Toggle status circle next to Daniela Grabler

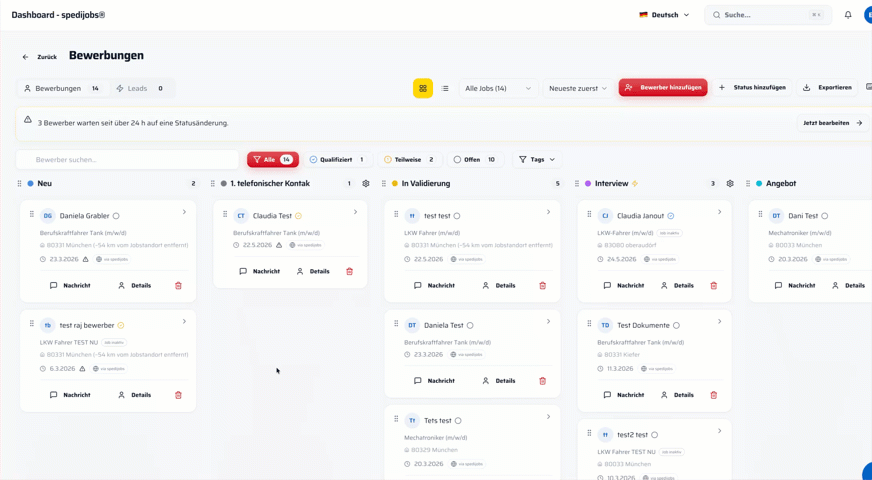[x=116, y=216]
